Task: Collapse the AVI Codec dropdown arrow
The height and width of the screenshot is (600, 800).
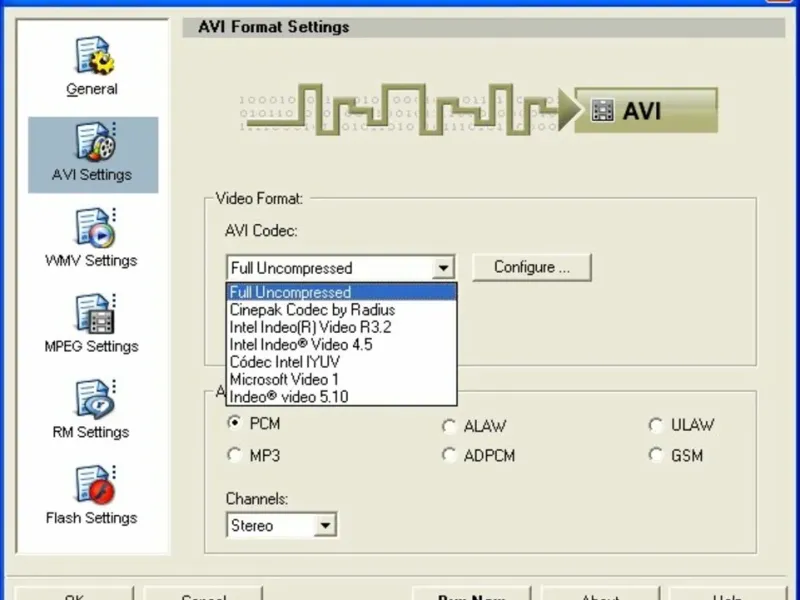Action: [x=443, y=267]
